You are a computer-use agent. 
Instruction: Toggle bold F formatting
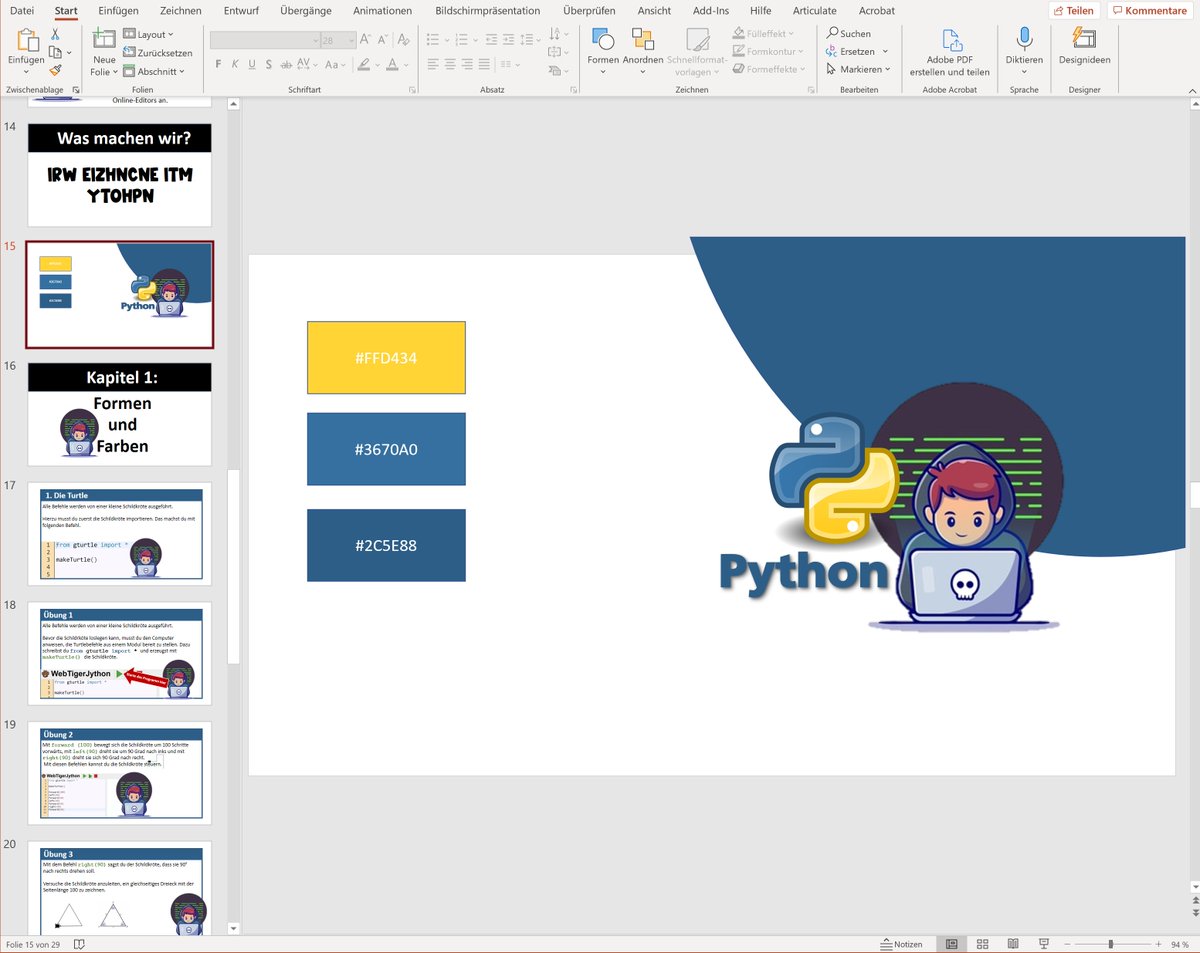click(x=219, y=64)
